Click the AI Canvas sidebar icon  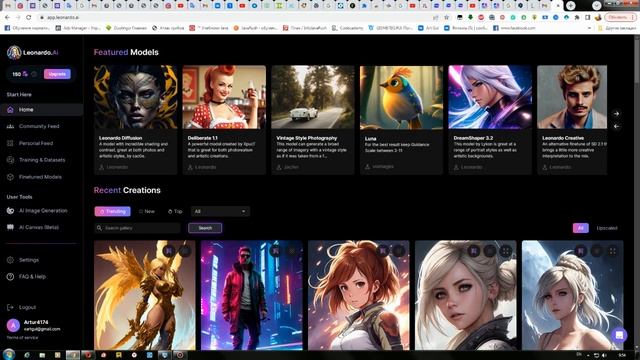tap(10, 227)
